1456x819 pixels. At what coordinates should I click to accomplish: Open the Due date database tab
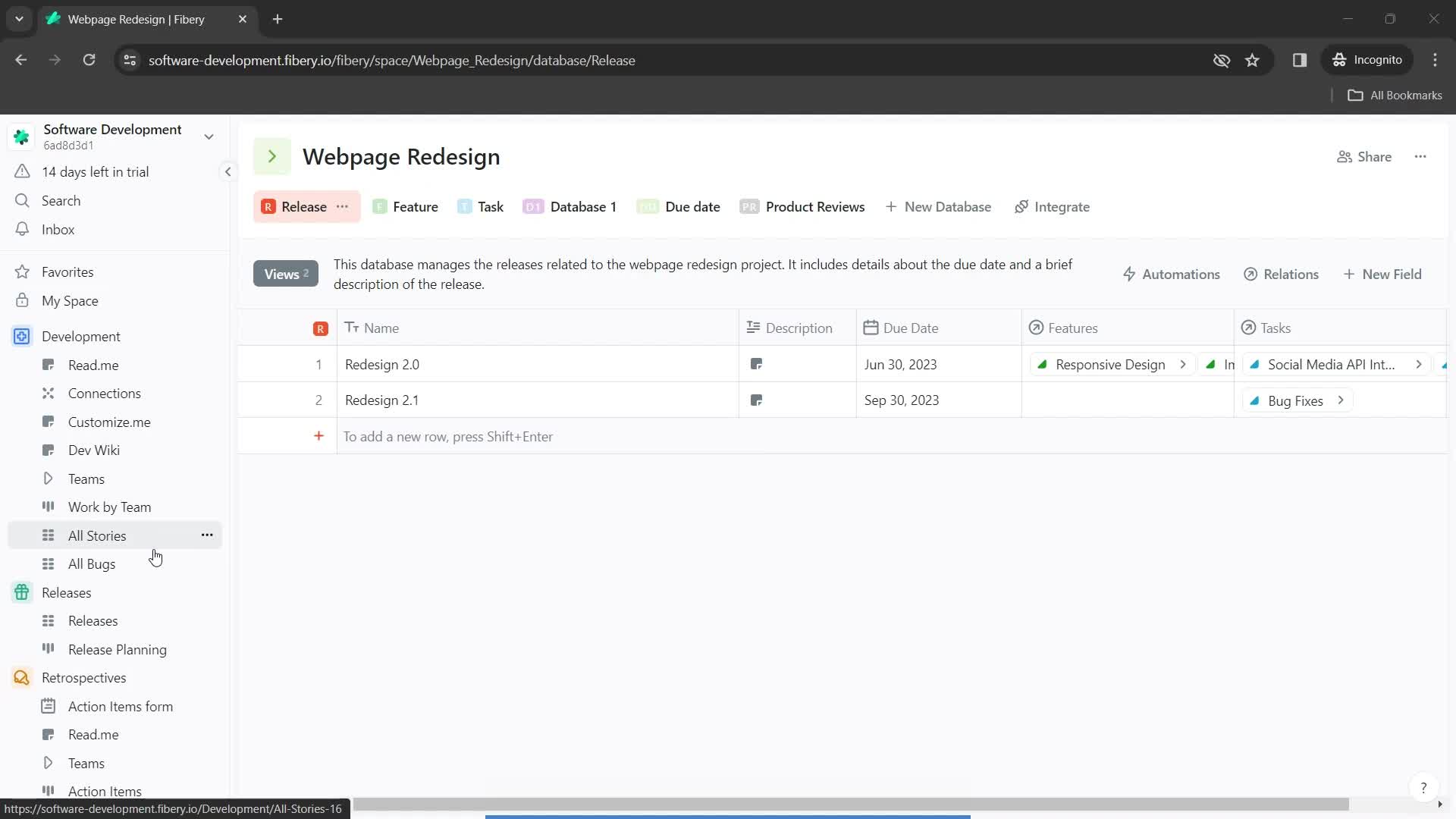(x=694, y=207)
